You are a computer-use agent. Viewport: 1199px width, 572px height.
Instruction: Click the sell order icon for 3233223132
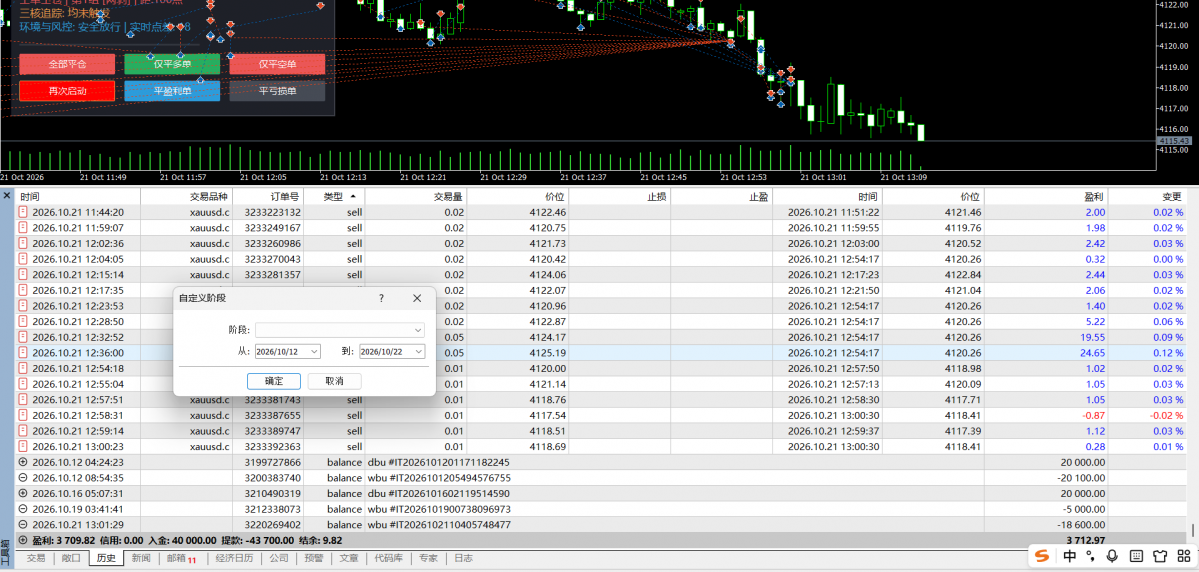click(23, 212)
